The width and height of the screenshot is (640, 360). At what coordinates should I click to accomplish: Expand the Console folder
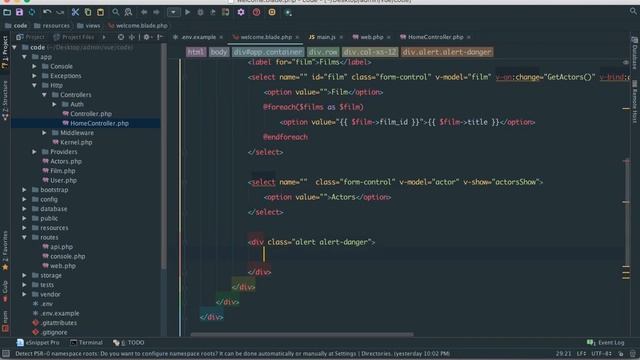(35, 66)
